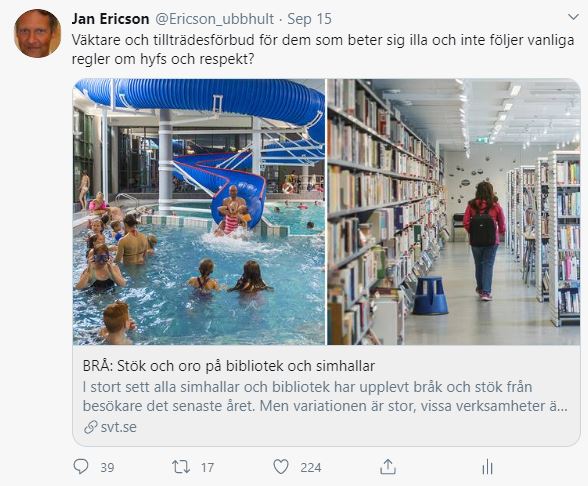The height and width of the screenshot is (486, 588).
Task: Click the 224 likes count
Action: (311, 468)
